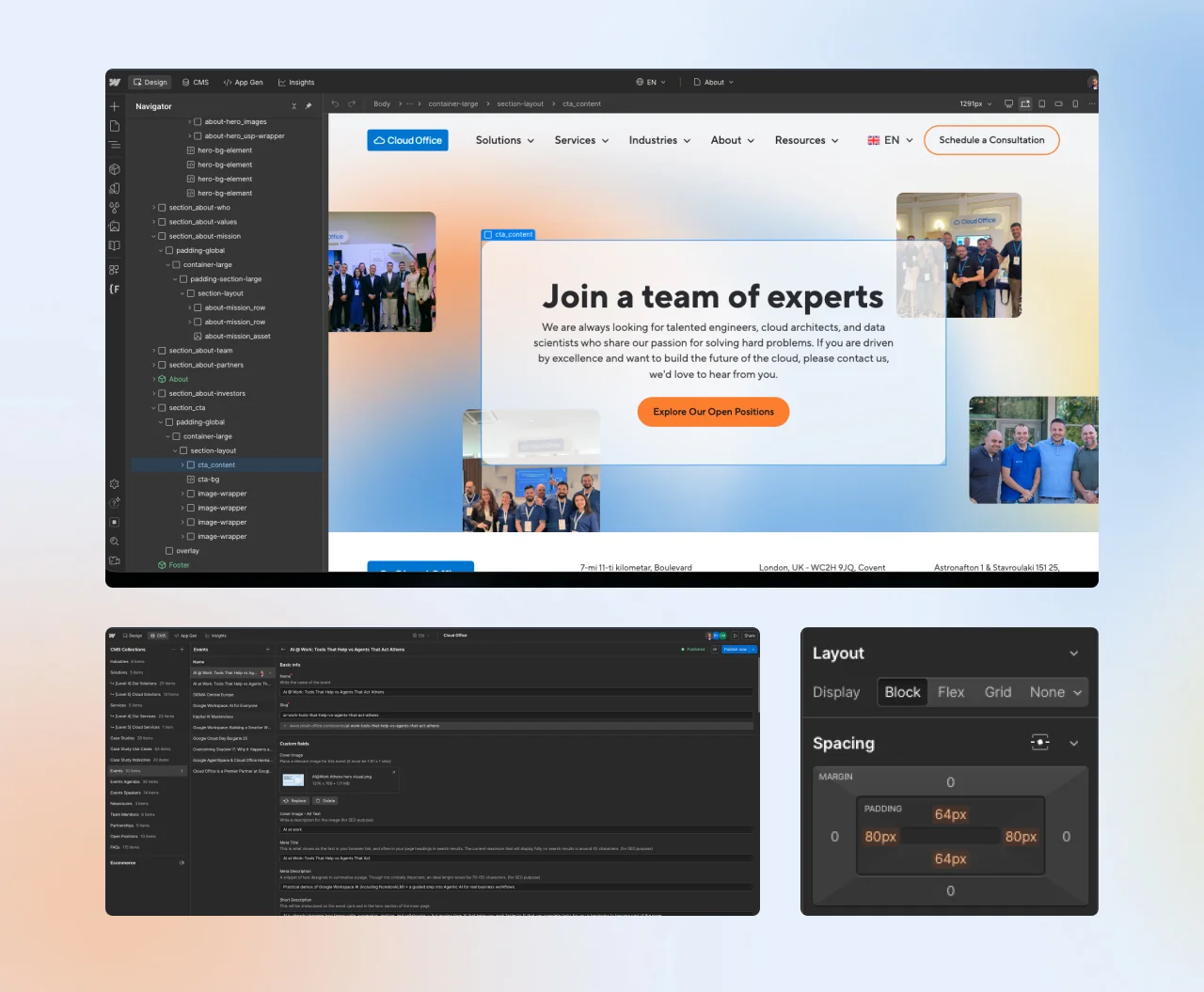This screenshot has height=992, width=1204.
Task: Select the tablet breakpoint icon
Action: point(1041,103)
